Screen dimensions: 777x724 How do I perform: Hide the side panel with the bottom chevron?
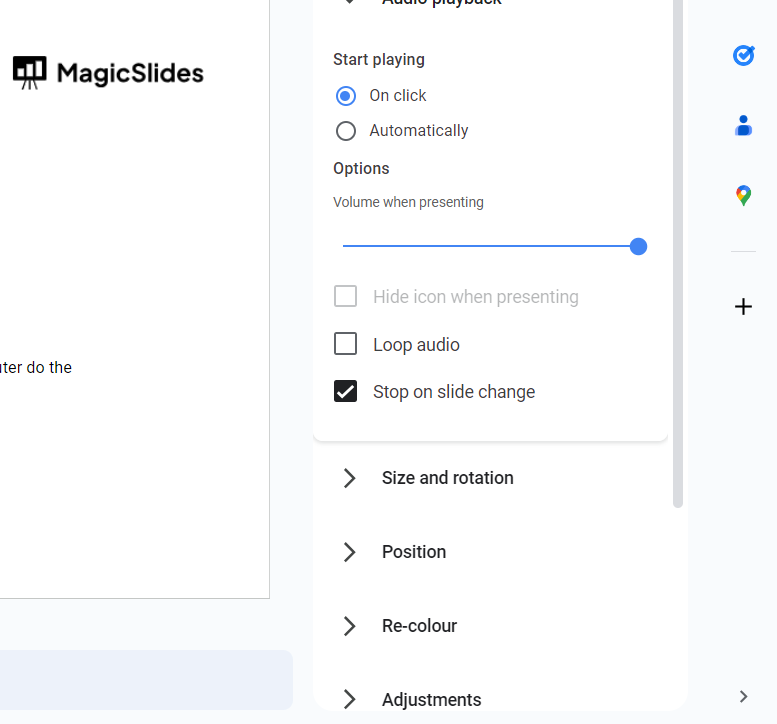(743, 696)
